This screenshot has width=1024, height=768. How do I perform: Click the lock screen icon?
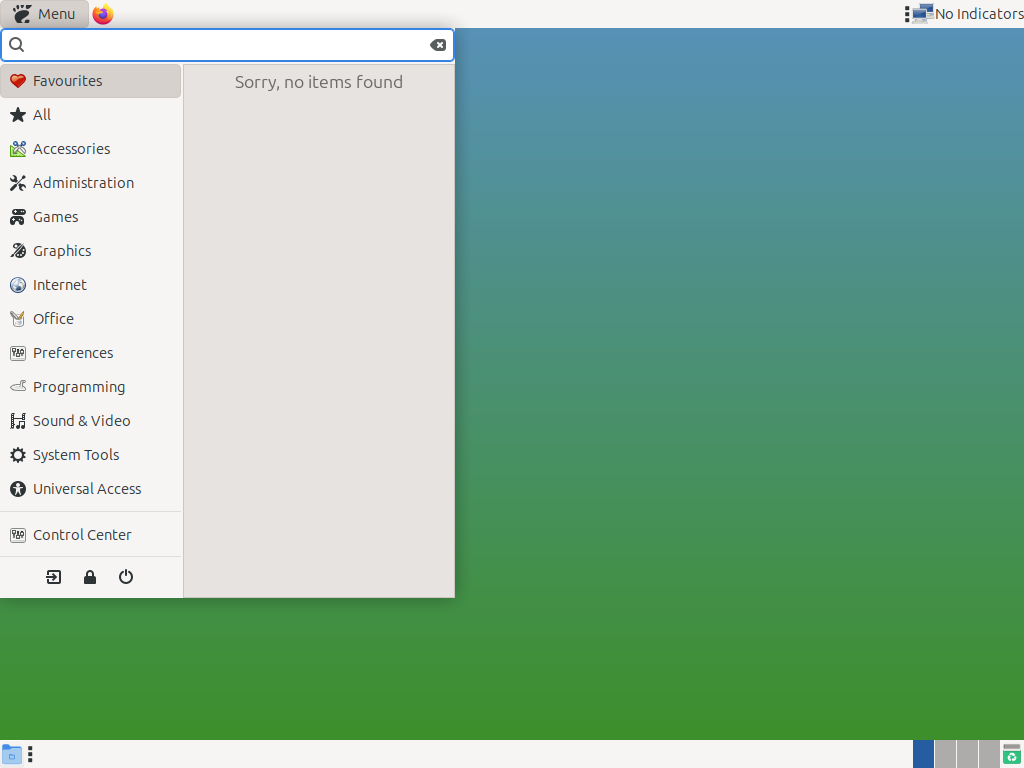[90, 577]
